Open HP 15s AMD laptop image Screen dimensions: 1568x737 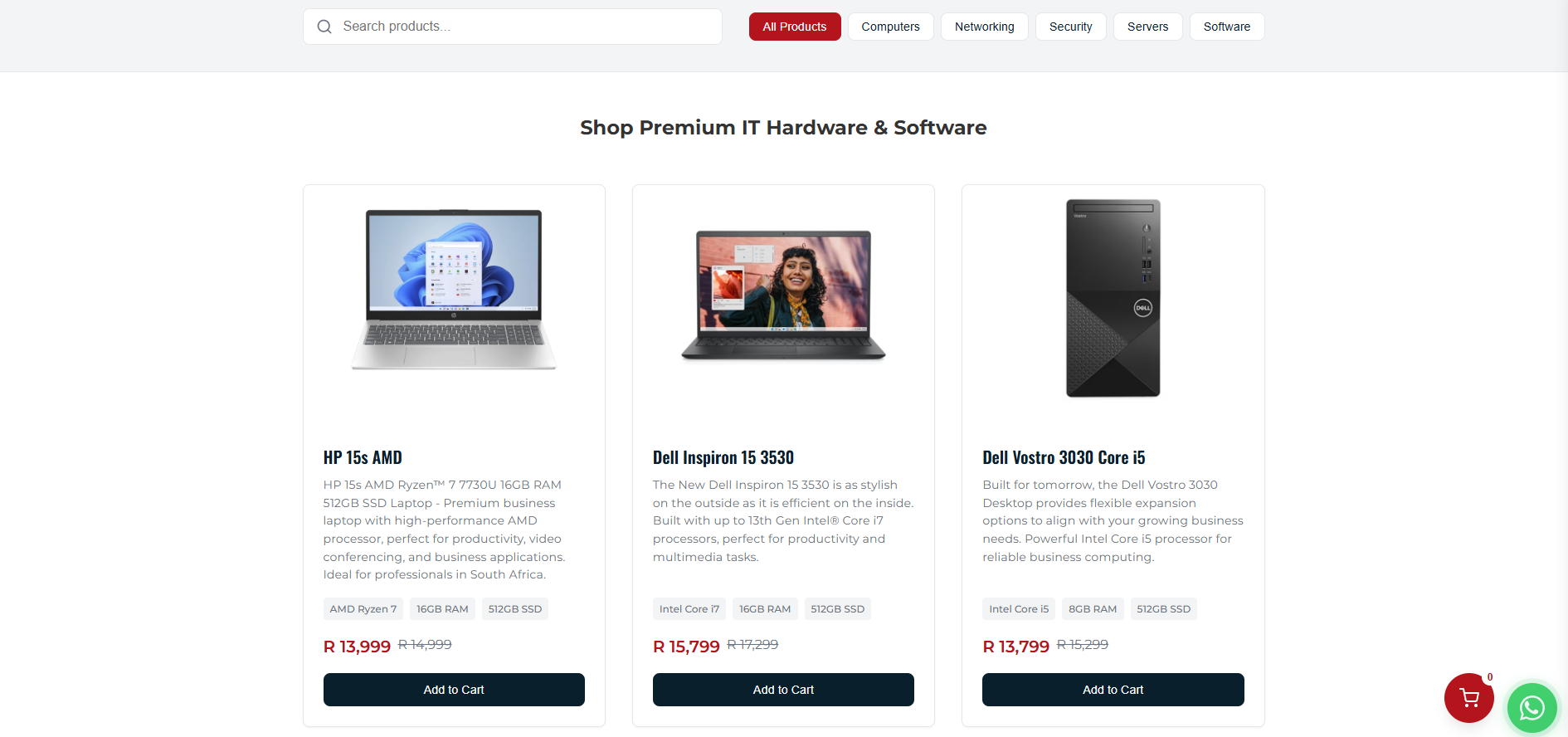454,290
